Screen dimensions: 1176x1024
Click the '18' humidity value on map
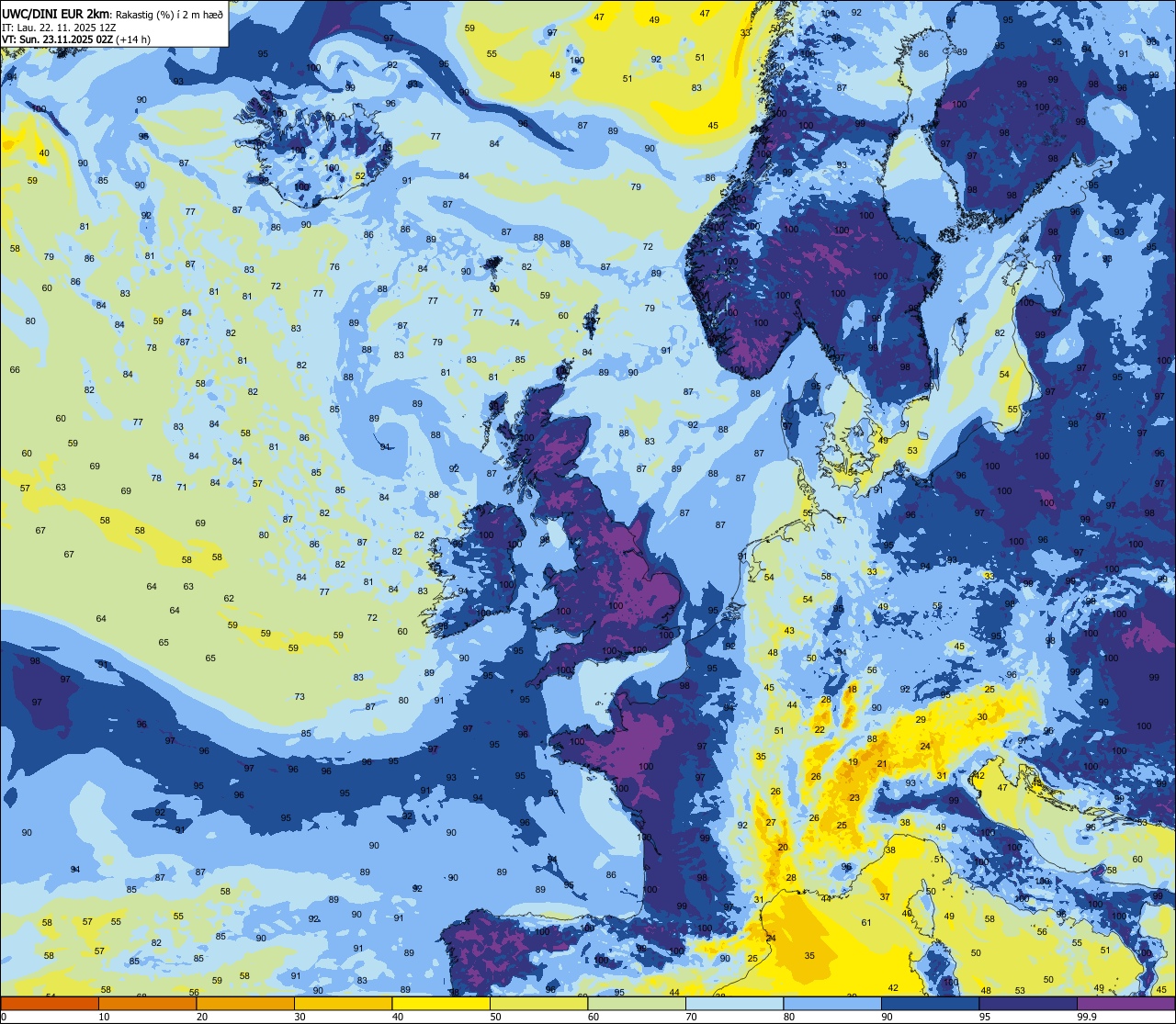point(852,689)
